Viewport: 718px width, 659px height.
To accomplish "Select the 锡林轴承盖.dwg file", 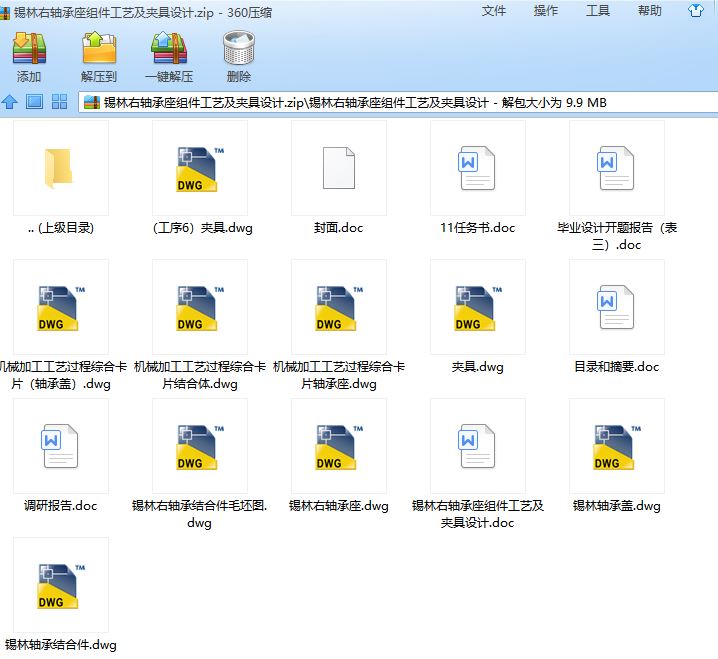I will point(616,446).
